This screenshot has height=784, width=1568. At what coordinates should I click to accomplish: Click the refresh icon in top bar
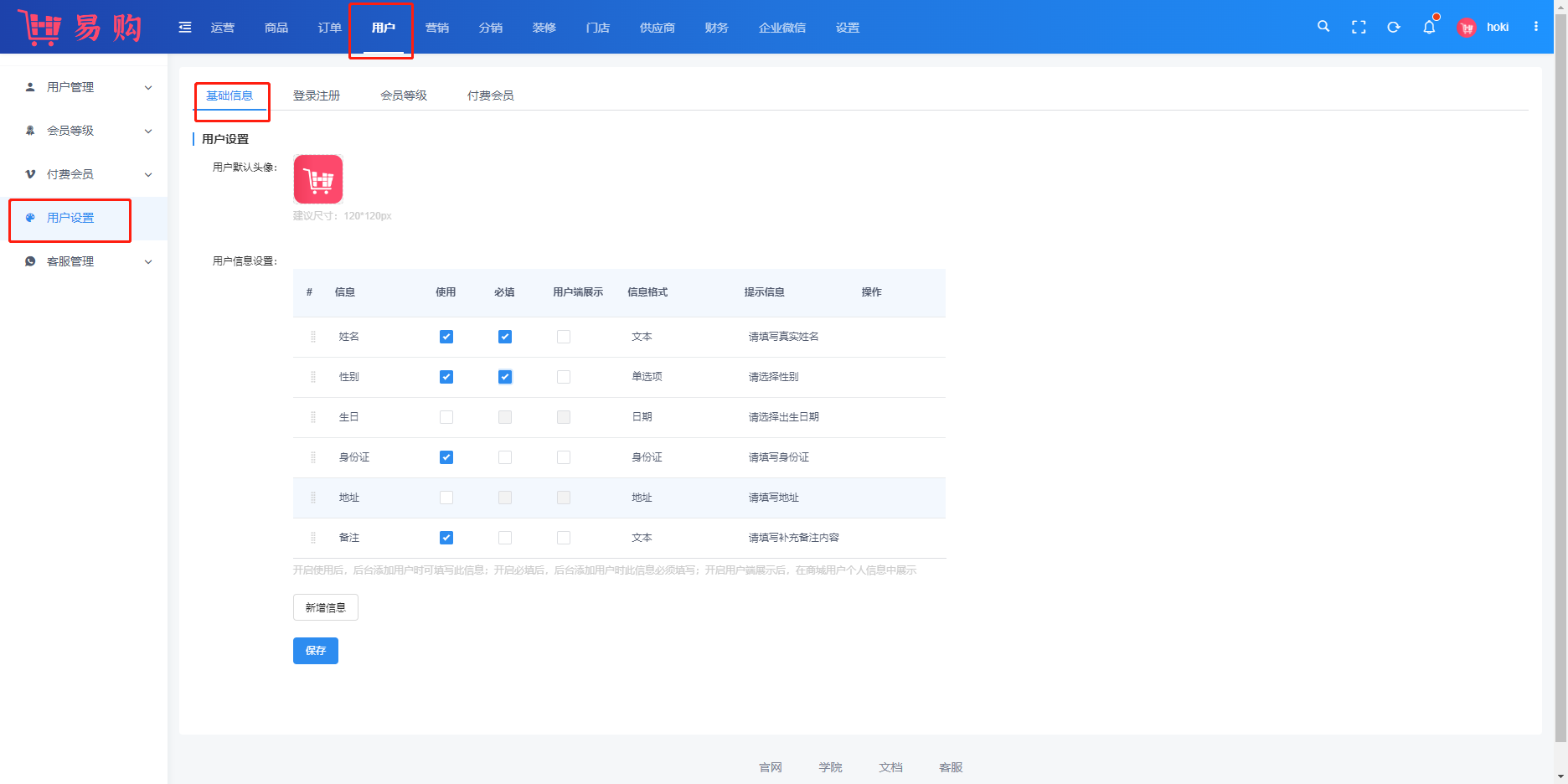1394,28
